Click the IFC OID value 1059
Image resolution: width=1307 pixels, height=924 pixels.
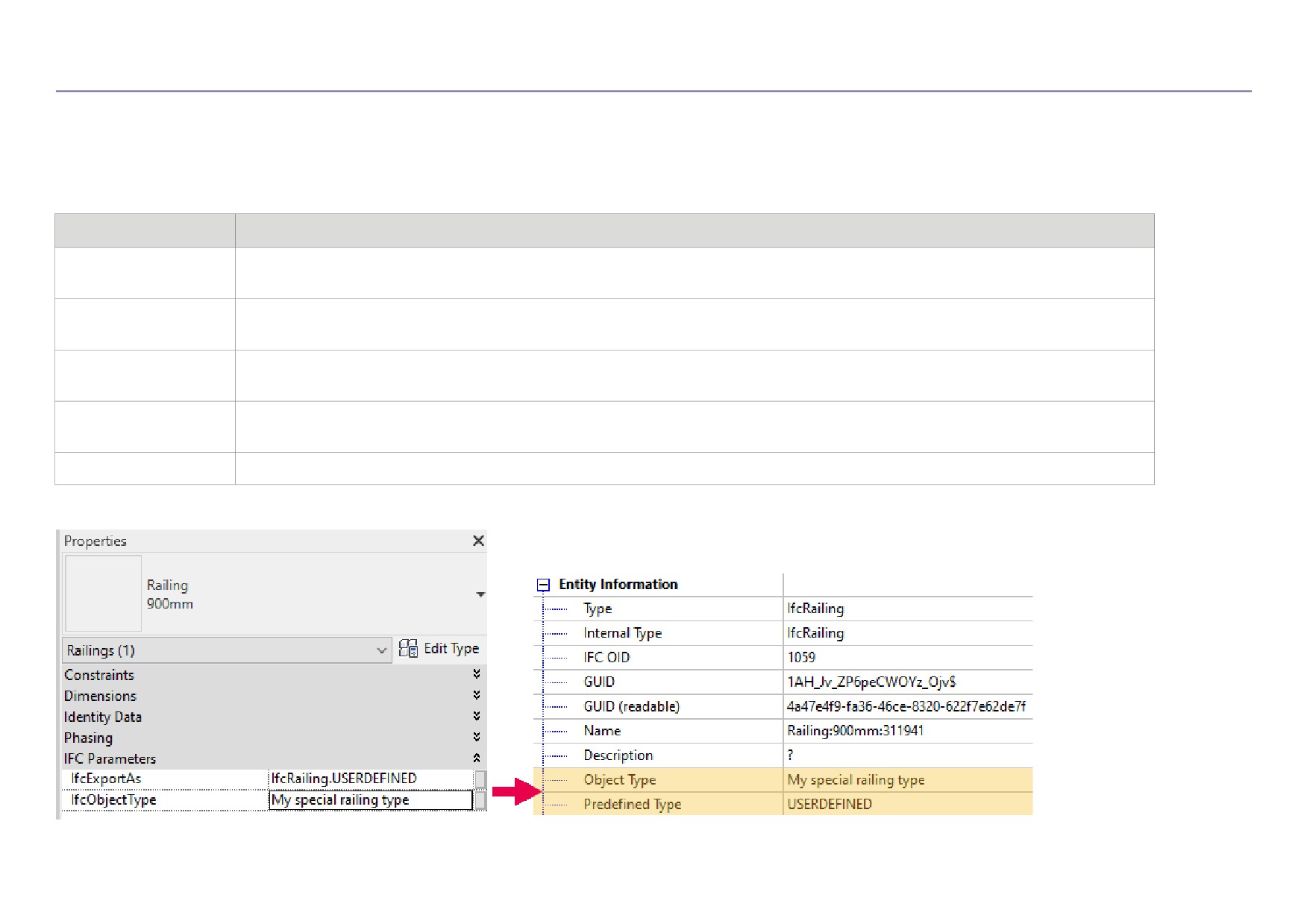click(x=801, y=658)
